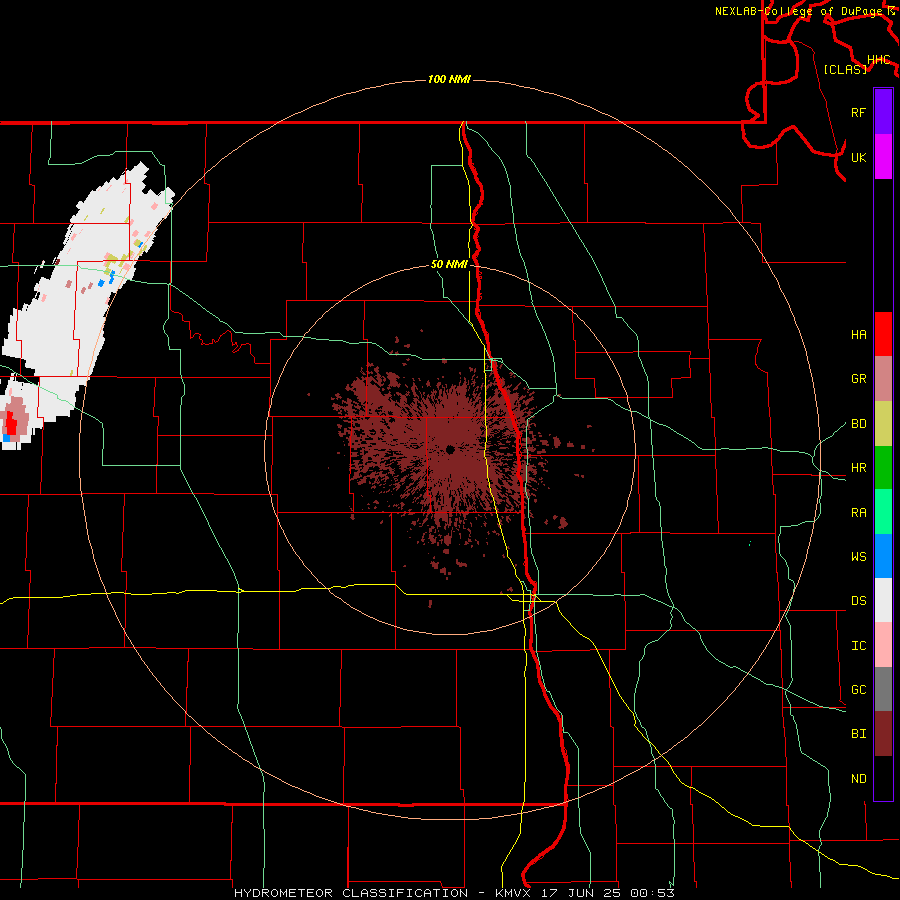This screenshot has width=900, height=900.
Task: Click the HA red legend swatch
Action: point(883,334)
